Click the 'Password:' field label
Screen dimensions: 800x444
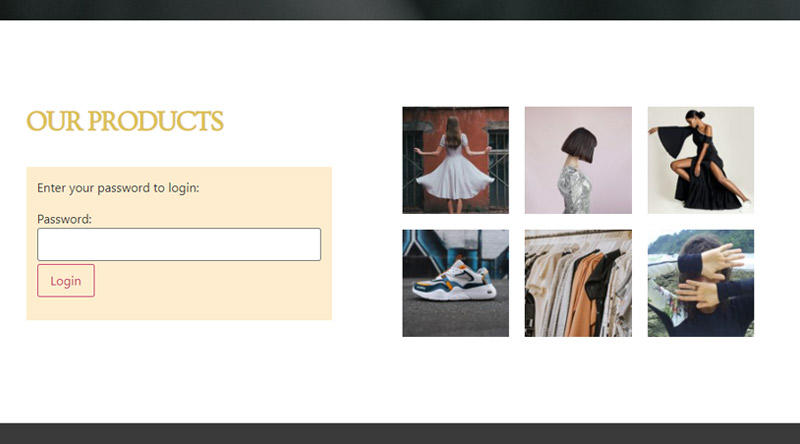pyautogui.click(x=64, y=219)
